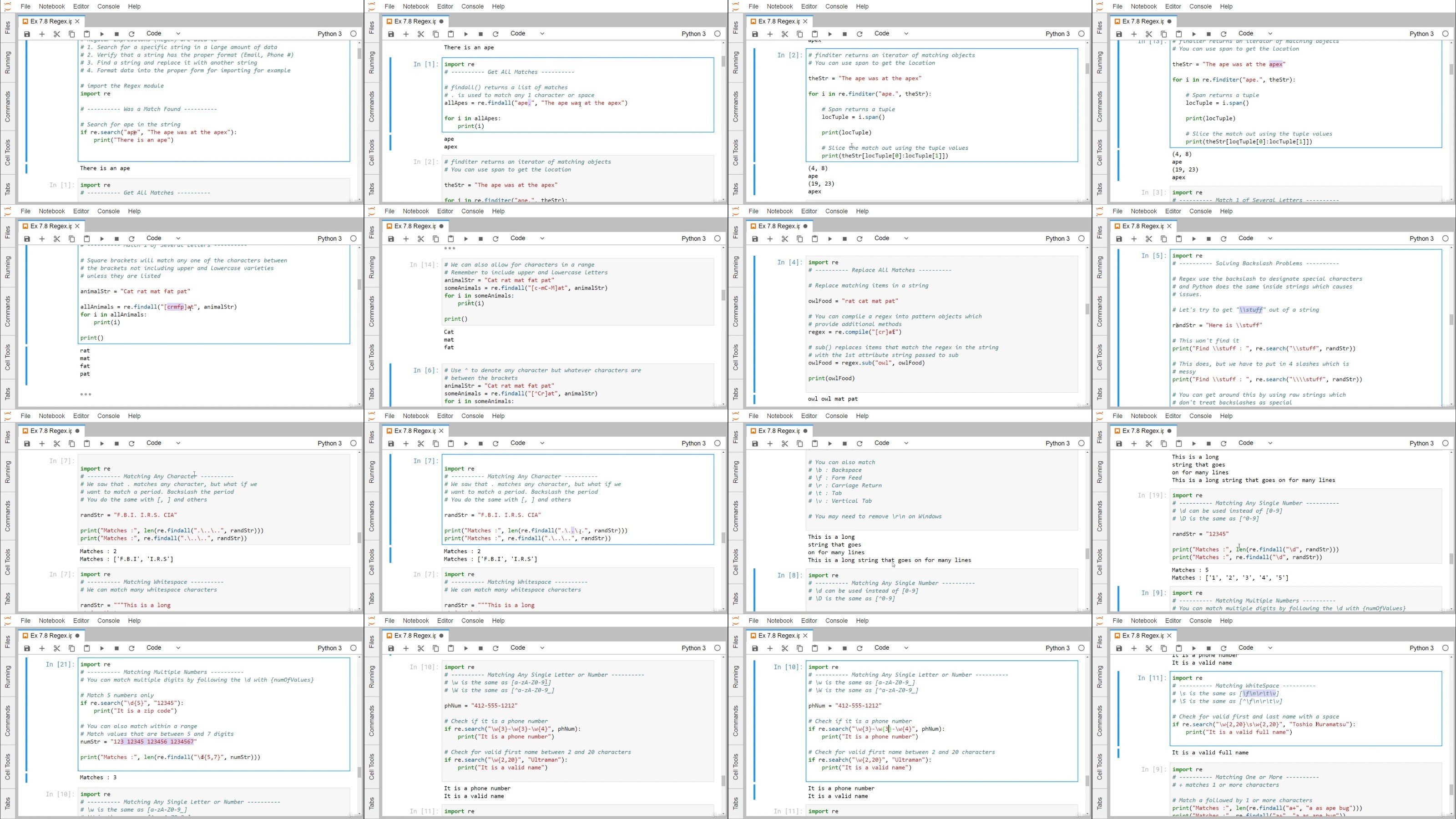Open Code cell-type dropdown in In [2] finditer notebook
Viewport: 1456px width, 819px height.
pos(891,33)
